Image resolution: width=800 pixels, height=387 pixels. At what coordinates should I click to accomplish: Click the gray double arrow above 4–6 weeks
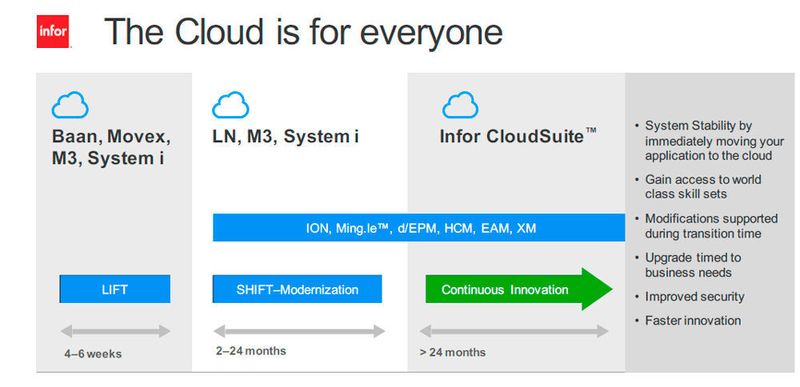[x=115, y=331]
